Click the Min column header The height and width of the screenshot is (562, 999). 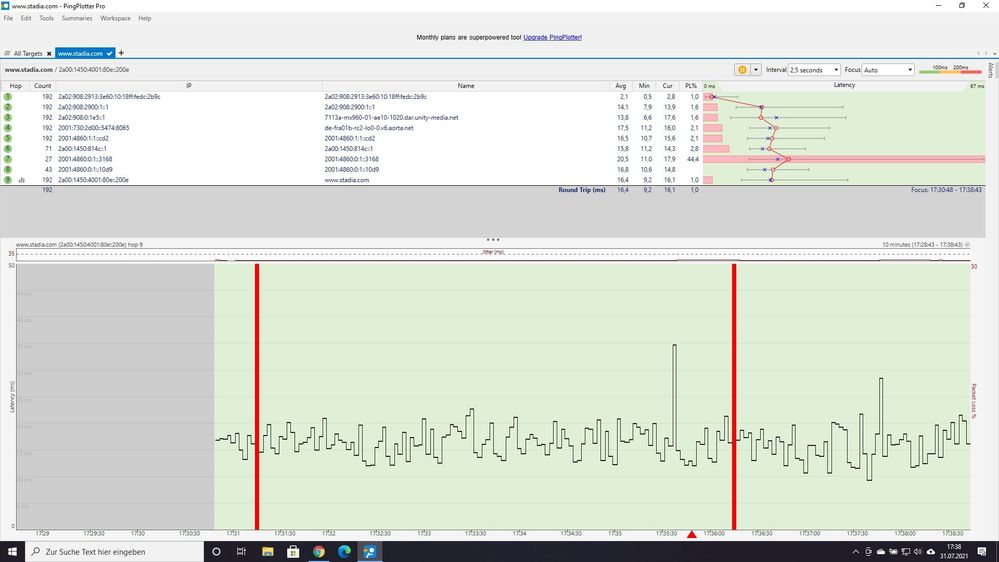[x=644, y=85]
